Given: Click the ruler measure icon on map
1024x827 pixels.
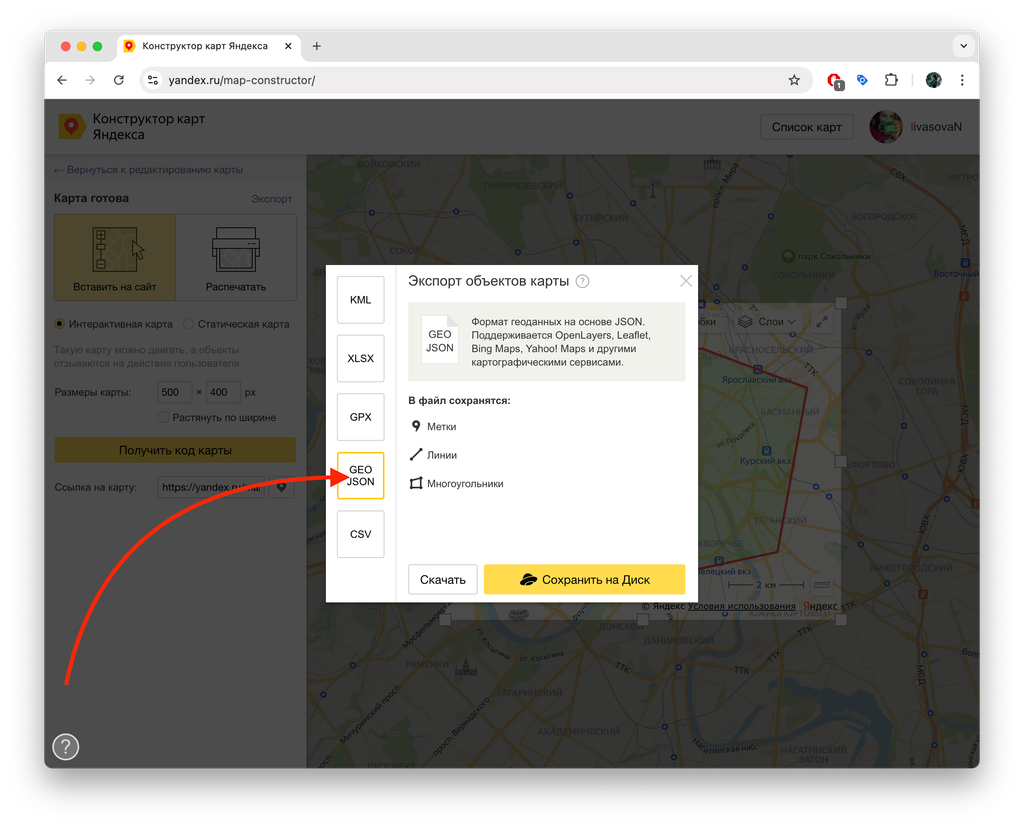Looking at the screenshot, I should point(822,585).
